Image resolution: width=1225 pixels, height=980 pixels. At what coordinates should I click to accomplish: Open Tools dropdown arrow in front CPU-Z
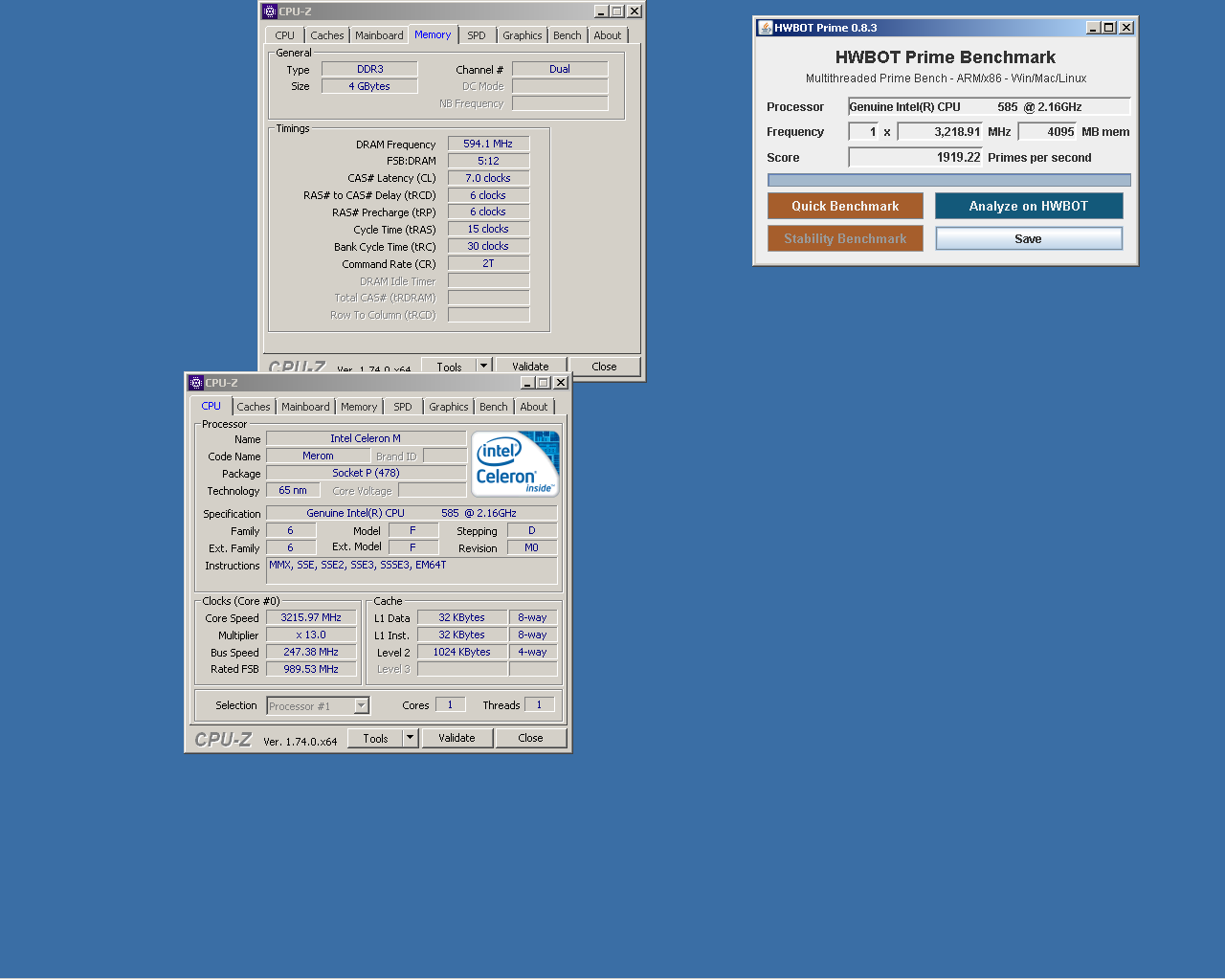pyautogui.click(x=411, y=738)
